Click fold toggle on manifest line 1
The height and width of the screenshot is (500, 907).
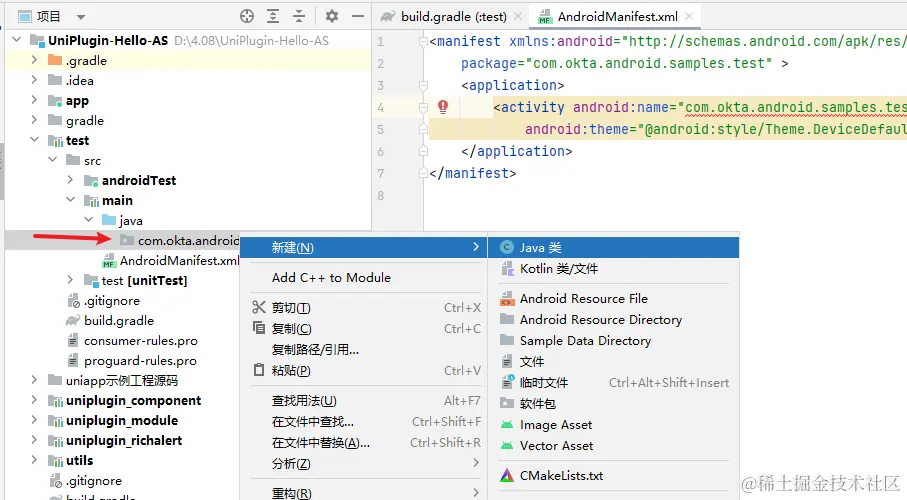pyautogui.click(x=423, y=42)
